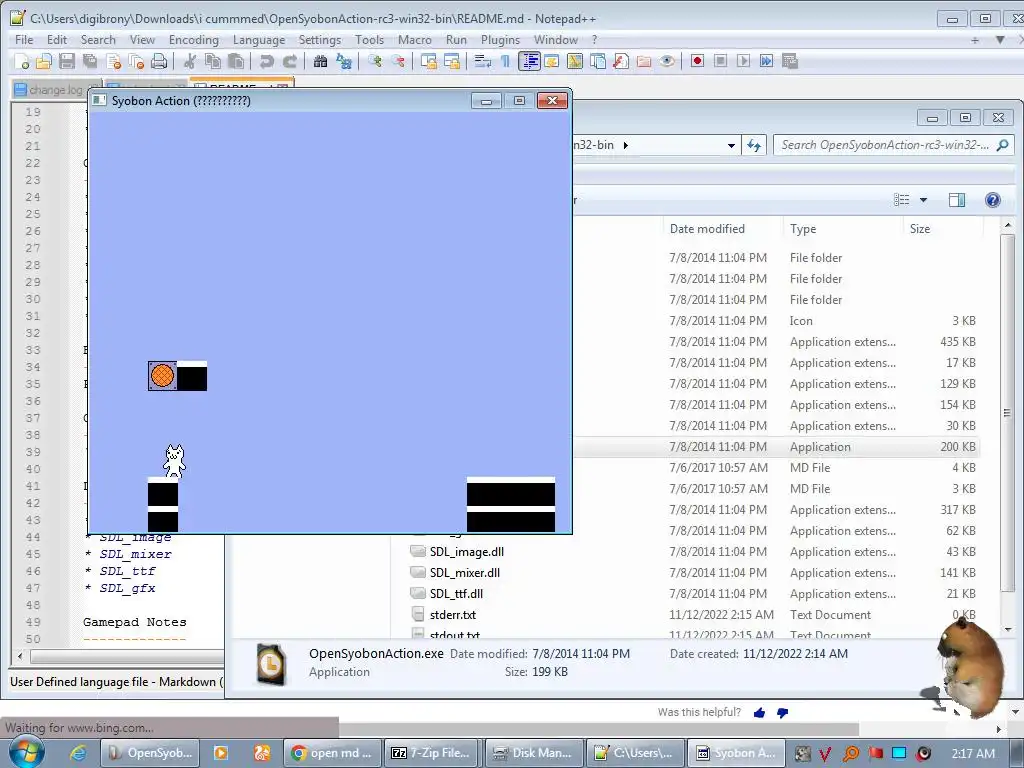This screenshot has width=1024, height=768.
Task: Open the Explorer view options dropdown arrow
Action: click(923, 200)
